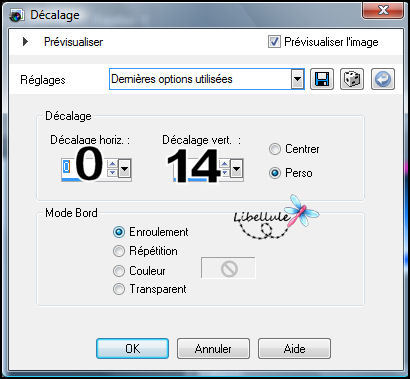Expand the Prévisualiser preview triangle
410x379 pixels.
[25, 42]
